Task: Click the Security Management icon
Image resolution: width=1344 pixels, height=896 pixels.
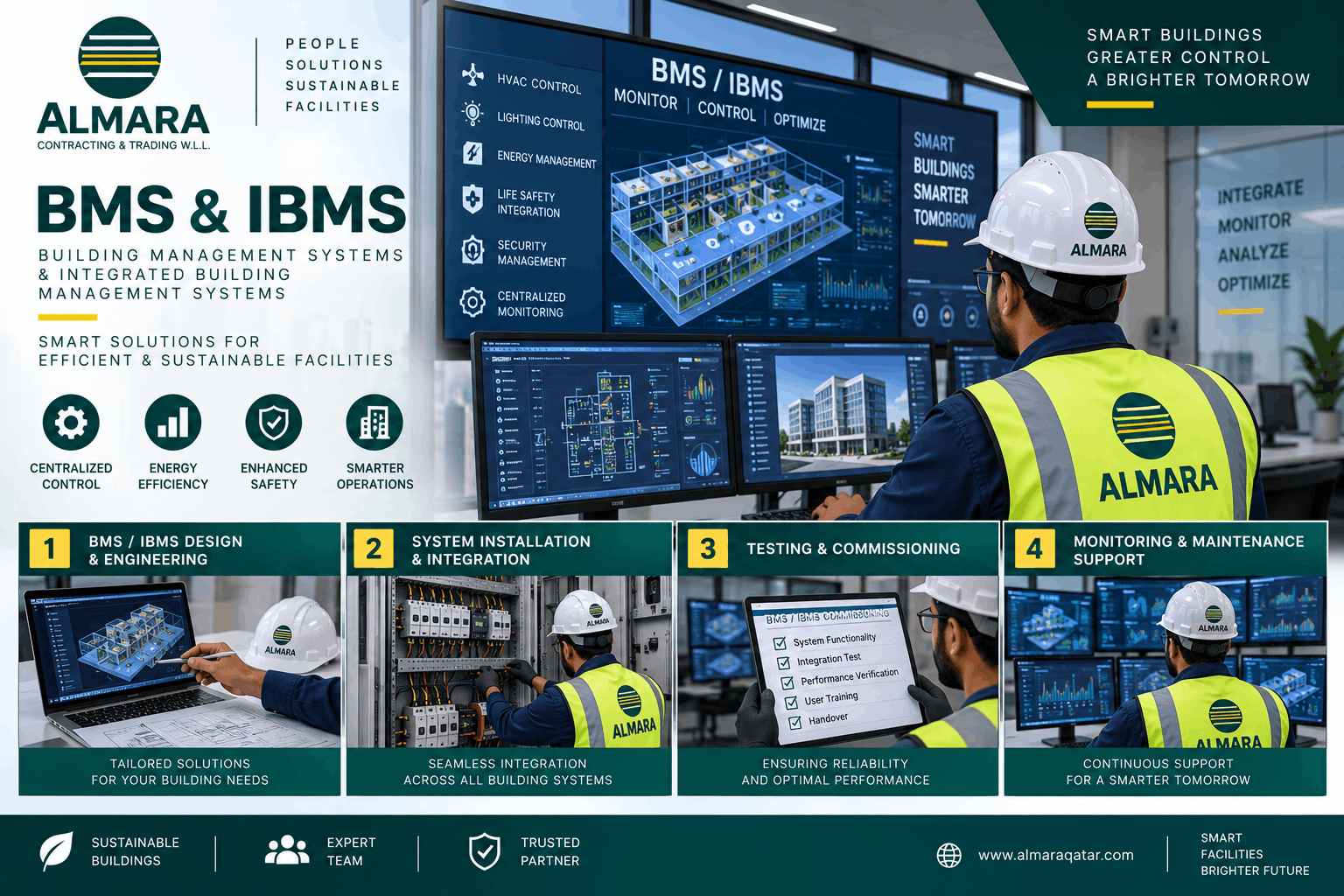Action: point(472,250)
